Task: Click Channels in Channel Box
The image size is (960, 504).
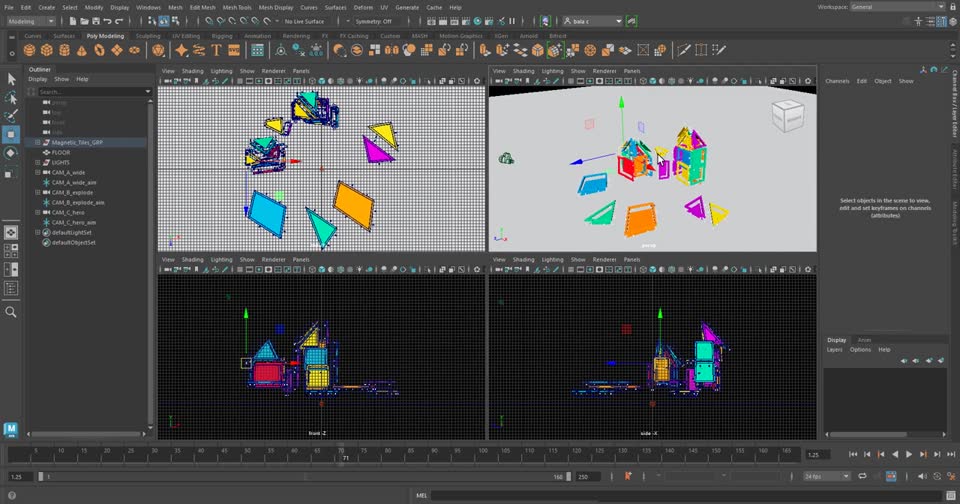Action: [837, 81]
